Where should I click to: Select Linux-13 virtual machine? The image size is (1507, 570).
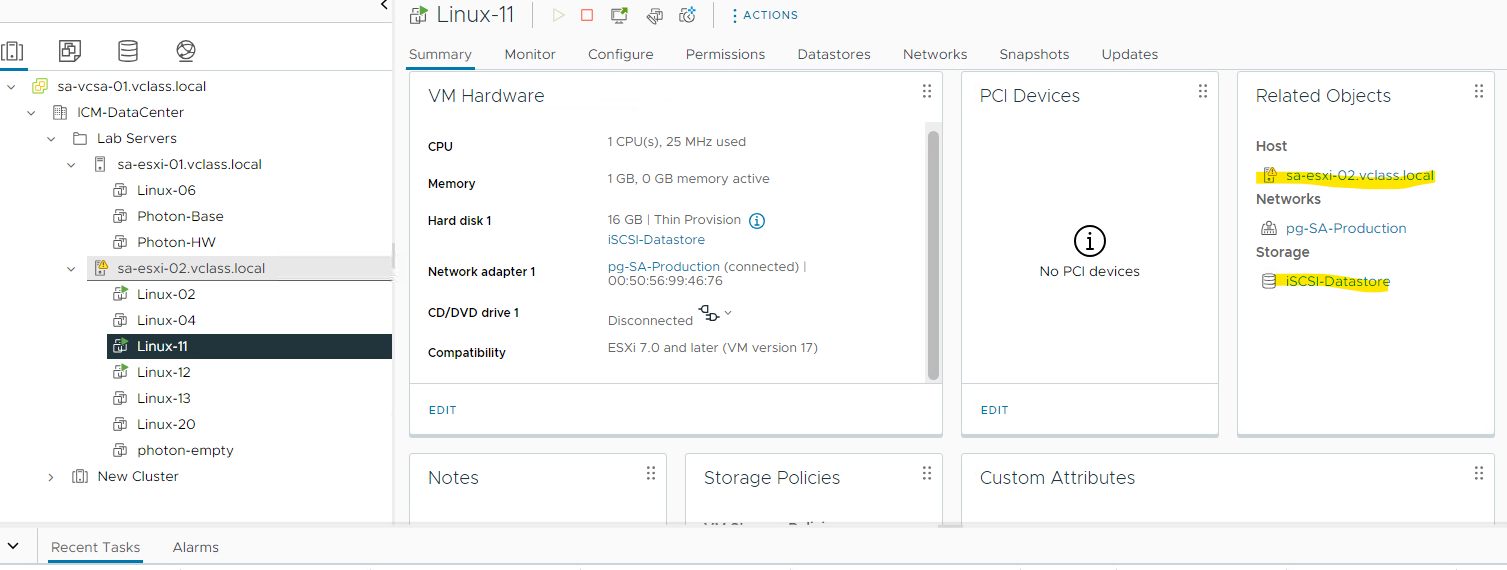164,399
